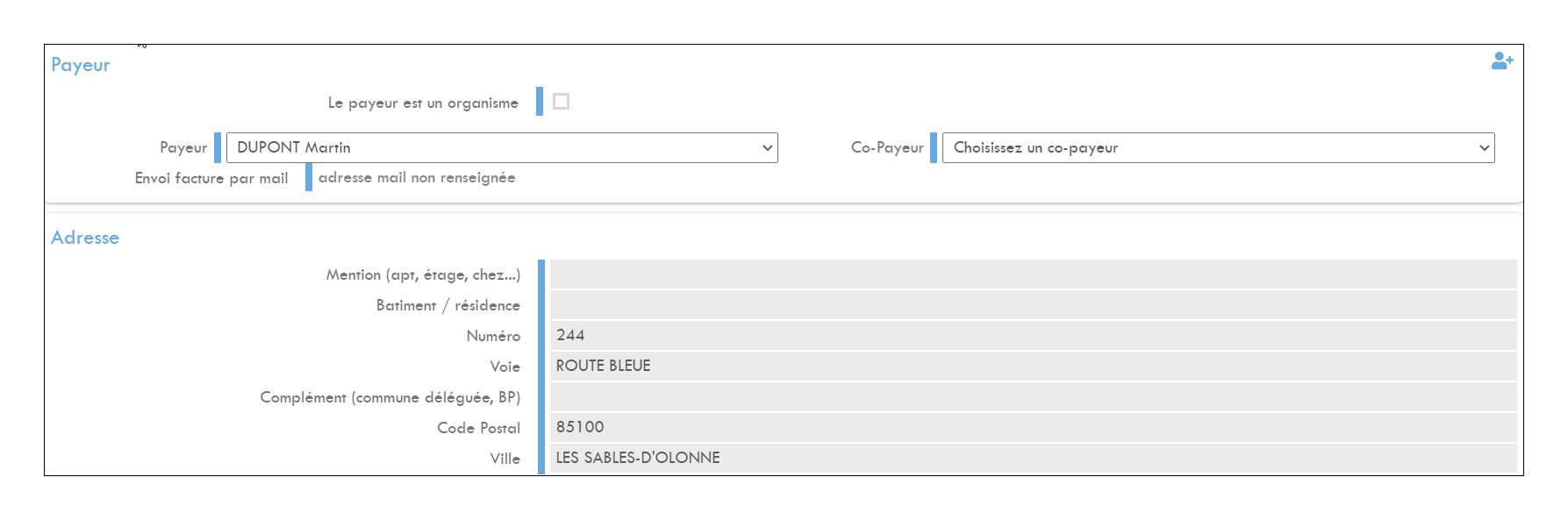Click the Code Postal label
The width and height of the screenshot is (1568, 520).
(479, 428)
